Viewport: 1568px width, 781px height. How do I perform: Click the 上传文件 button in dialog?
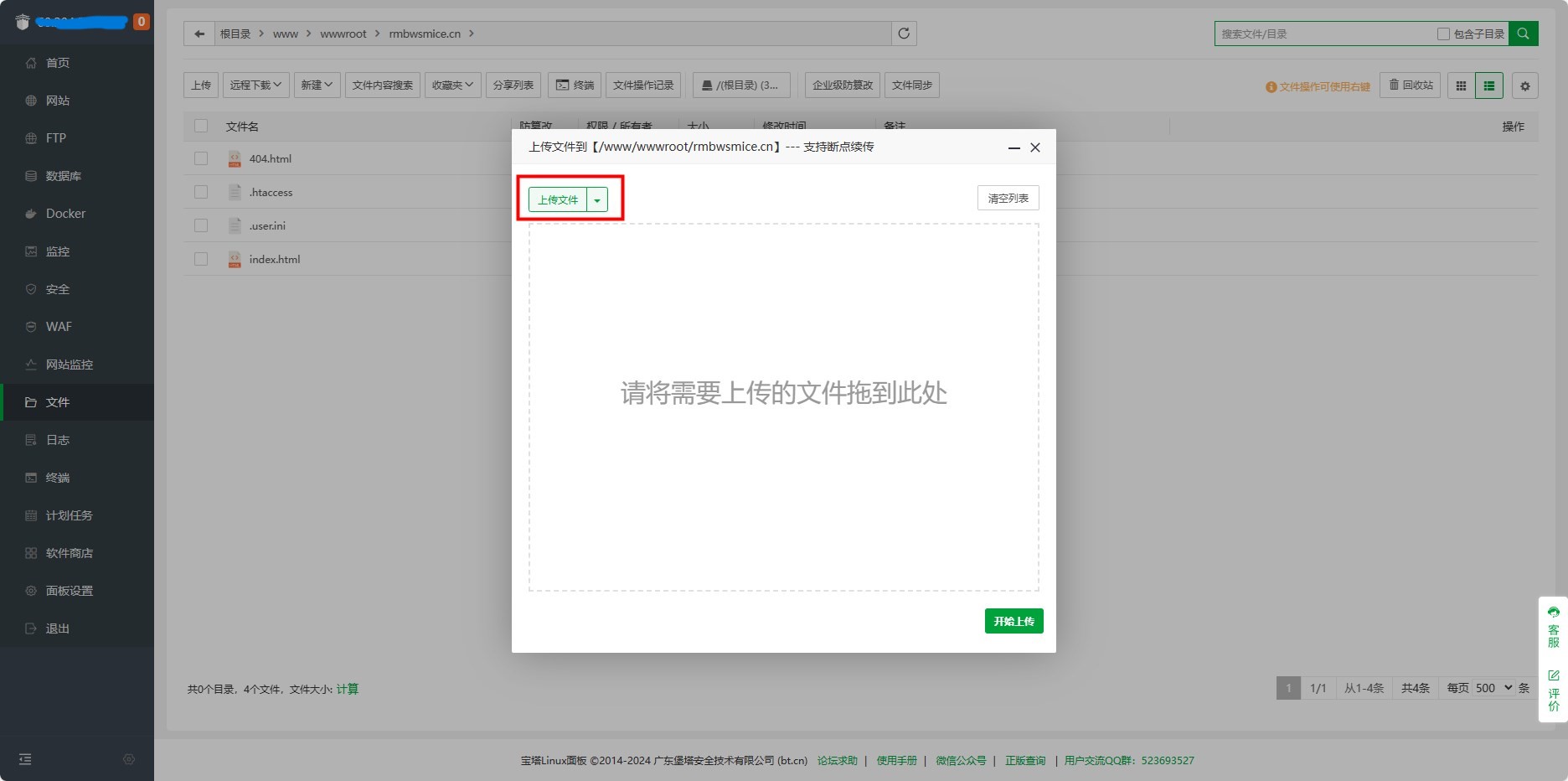558,200
